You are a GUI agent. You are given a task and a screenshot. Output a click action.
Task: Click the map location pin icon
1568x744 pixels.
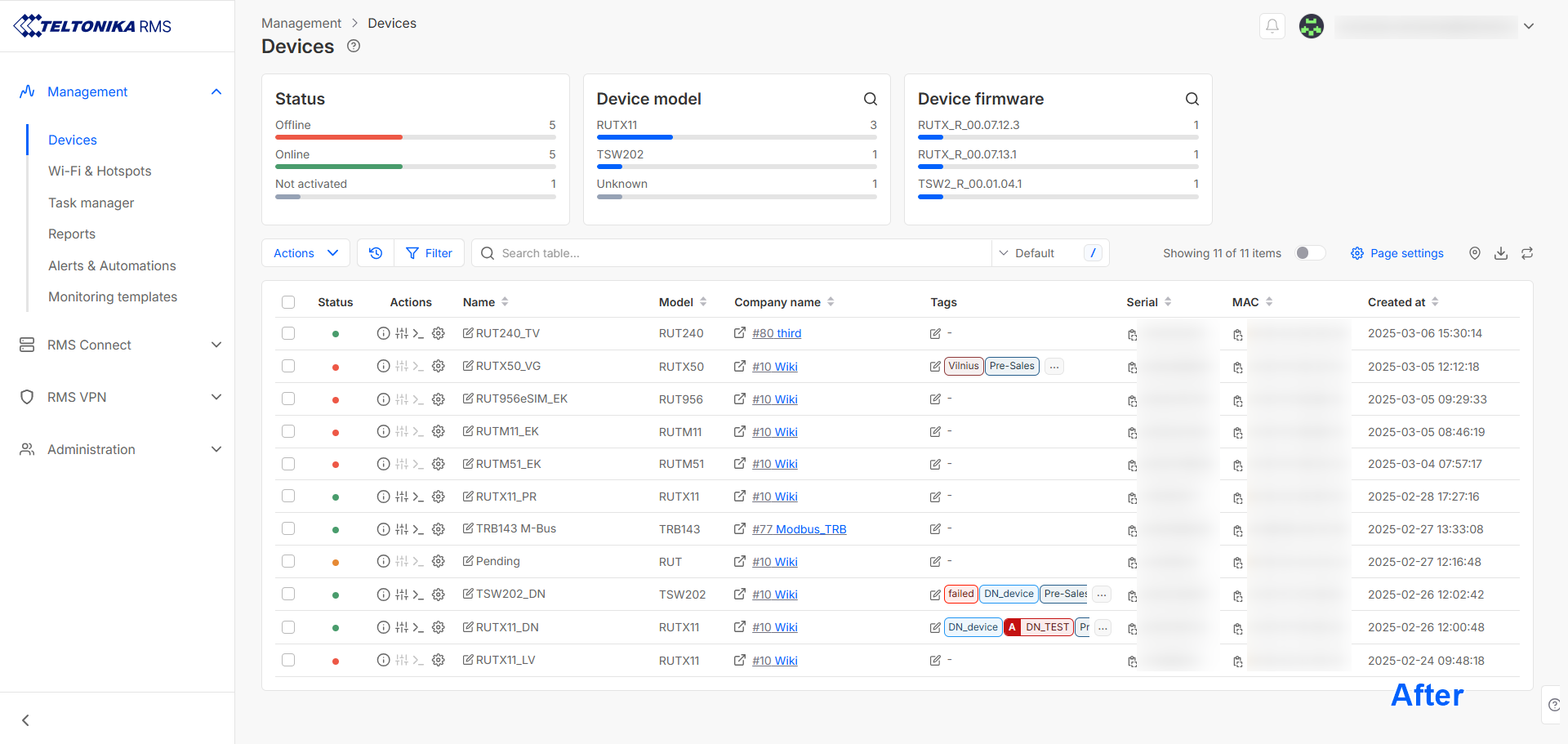[1474, 253]
